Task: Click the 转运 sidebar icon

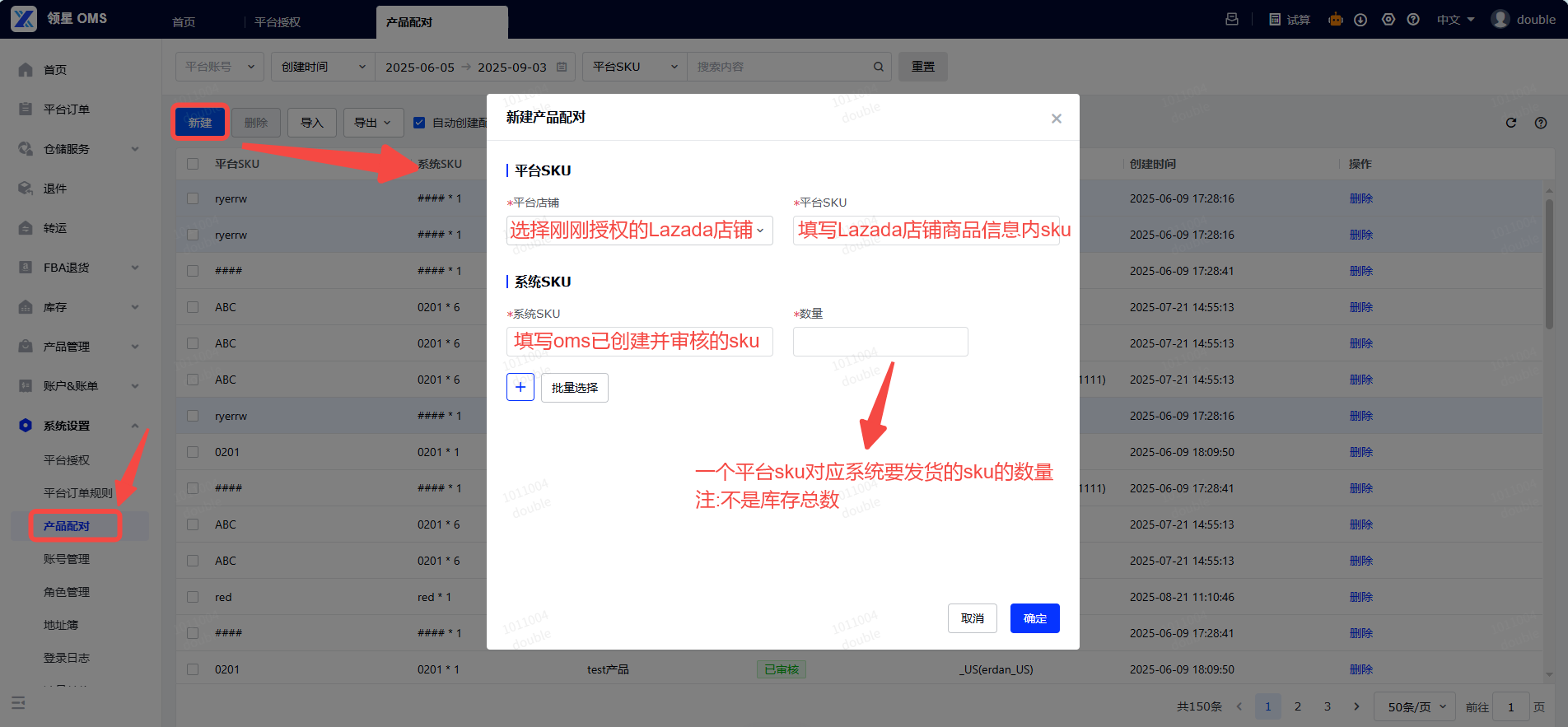Action: (x=26, y=228)
